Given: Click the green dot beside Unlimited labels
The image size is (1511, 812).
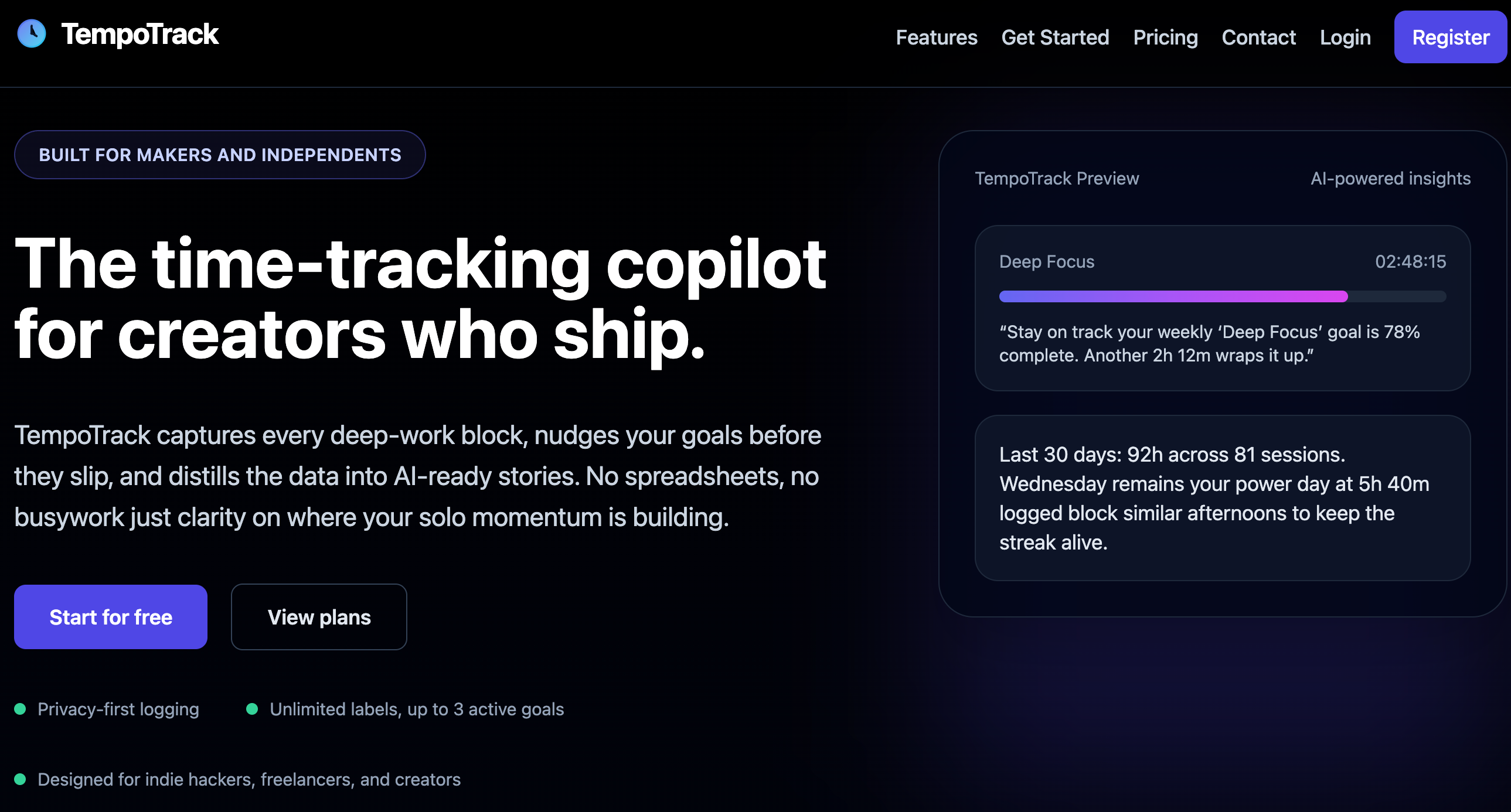Looking at the screenshot, I should click(x=252, y=709).
